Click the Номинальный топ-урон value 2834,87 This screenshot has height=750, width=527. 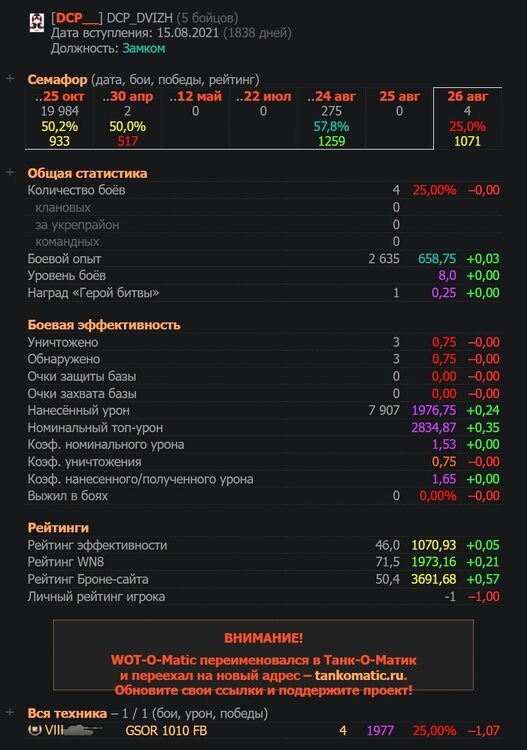pos(434,427)
